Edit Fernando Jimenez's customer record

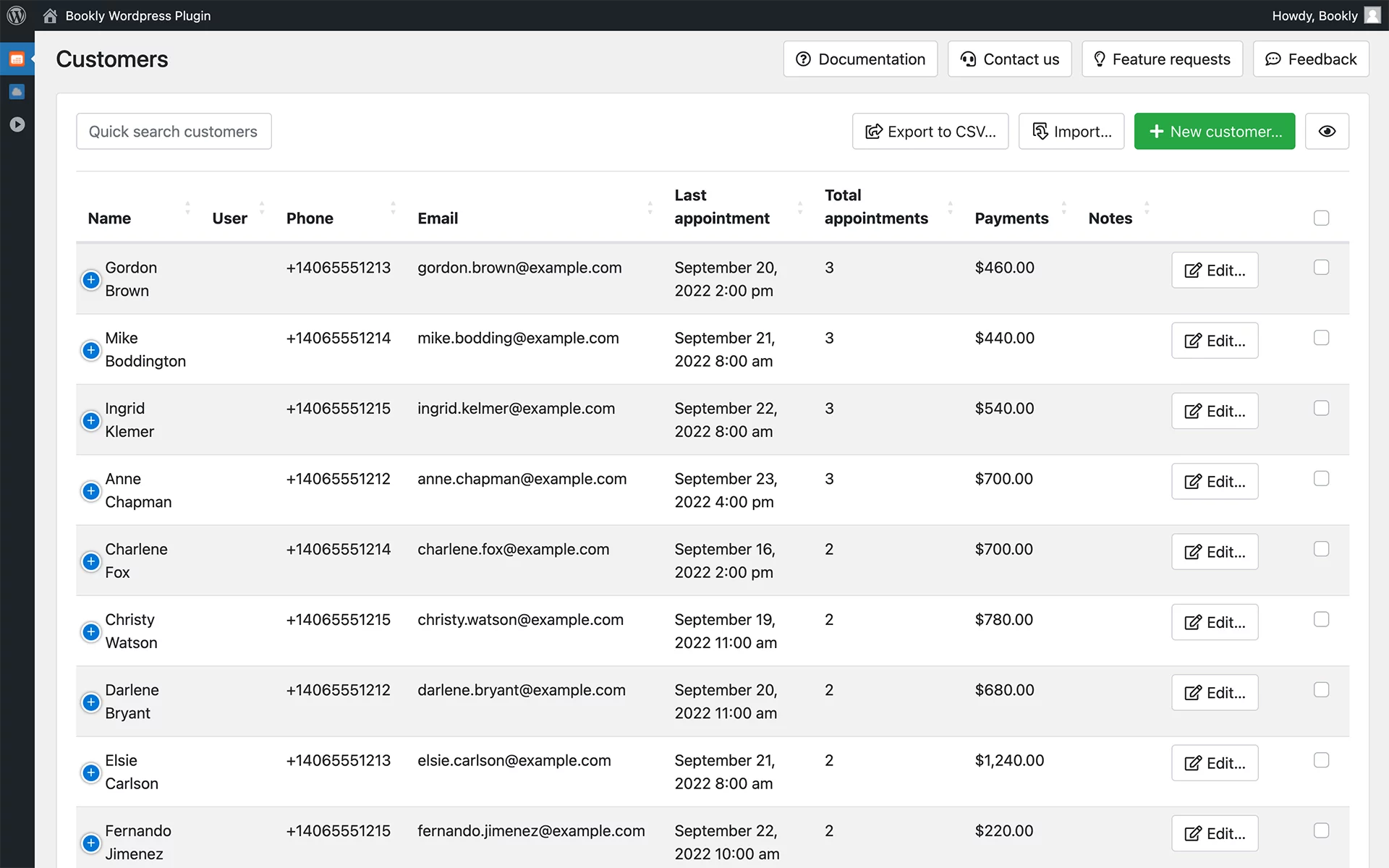tap(1215, 833)
